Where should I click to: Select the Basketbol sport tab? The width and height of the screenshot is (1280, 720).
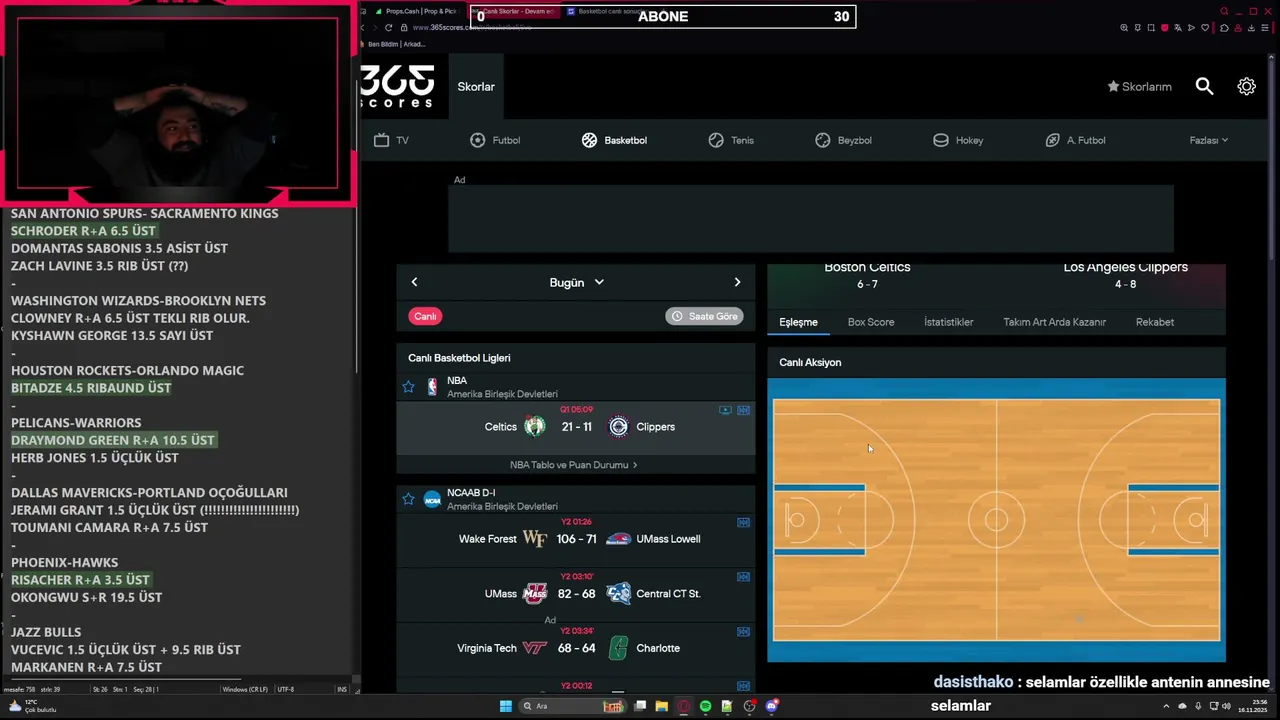614,140
